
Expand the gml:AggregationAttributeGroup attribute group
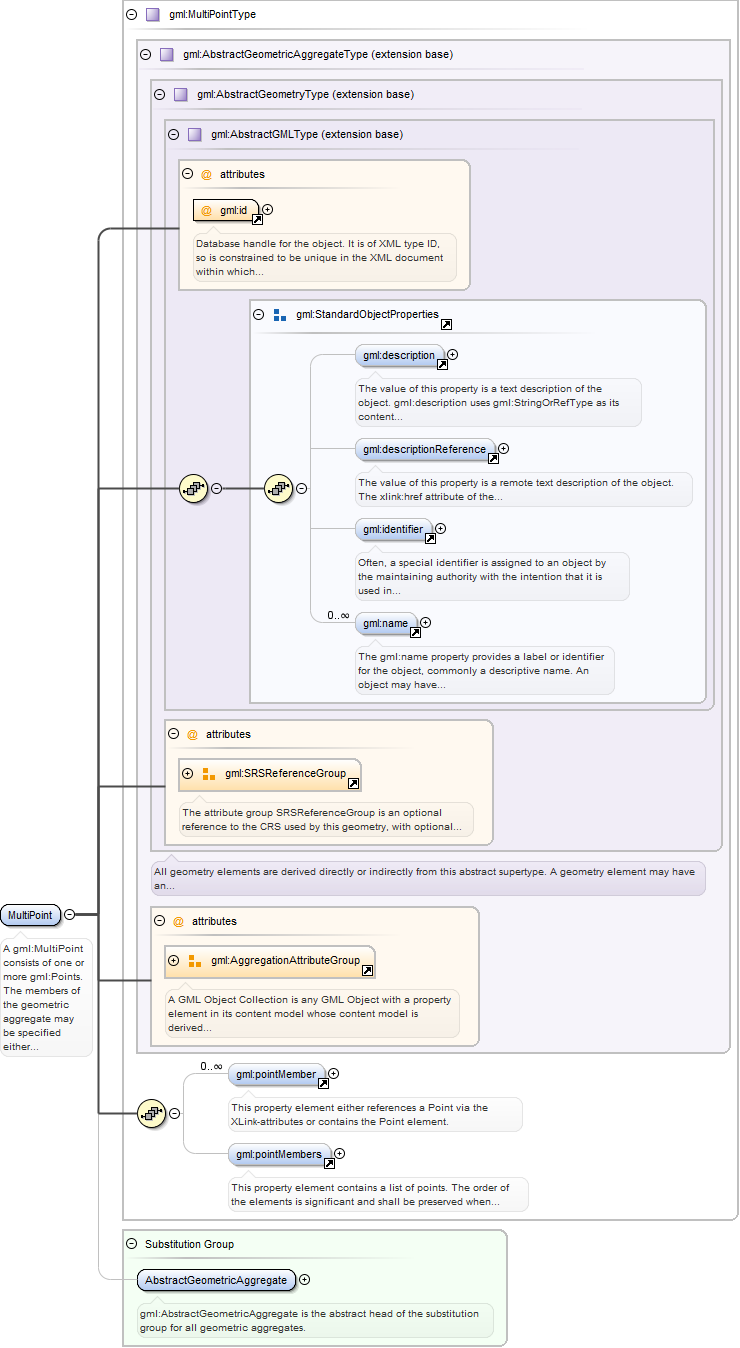(x=173, y=961)
